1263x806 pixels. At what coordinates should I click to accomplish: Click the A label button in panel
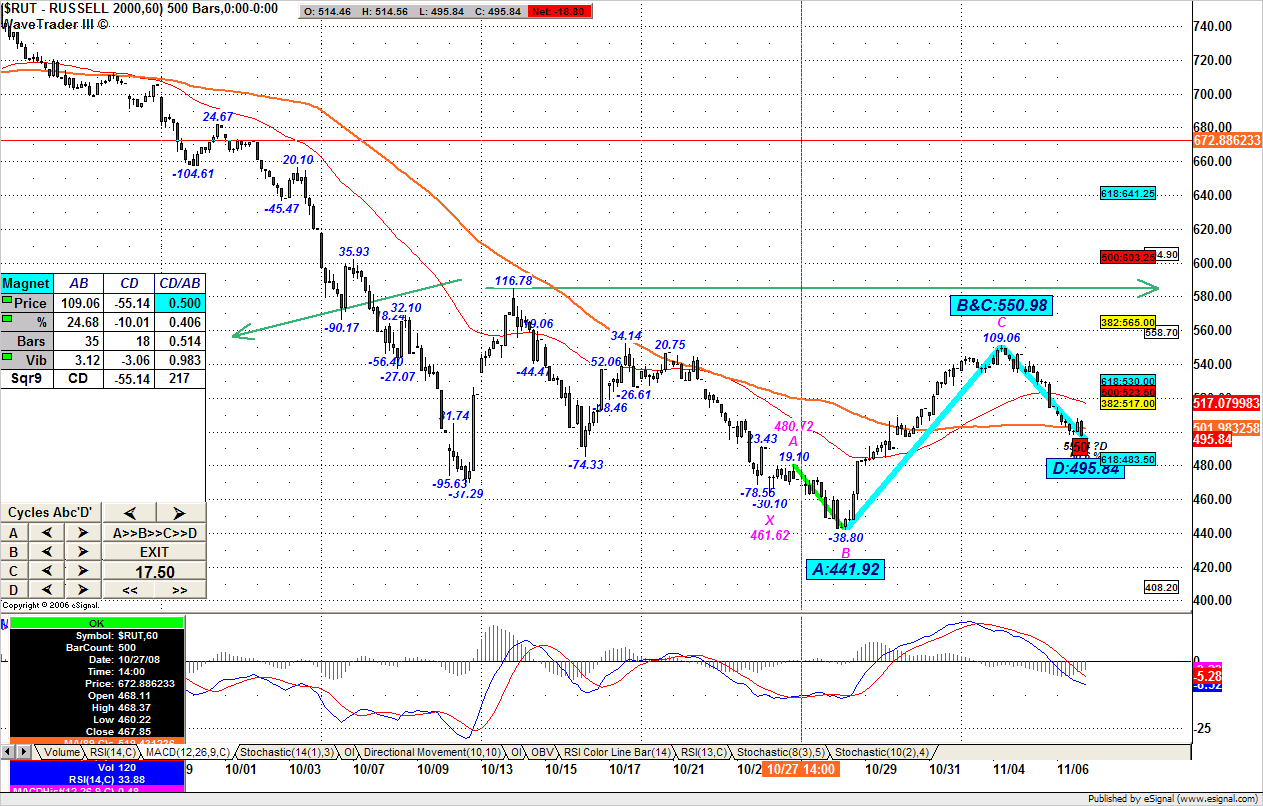[x=14, y=532]
